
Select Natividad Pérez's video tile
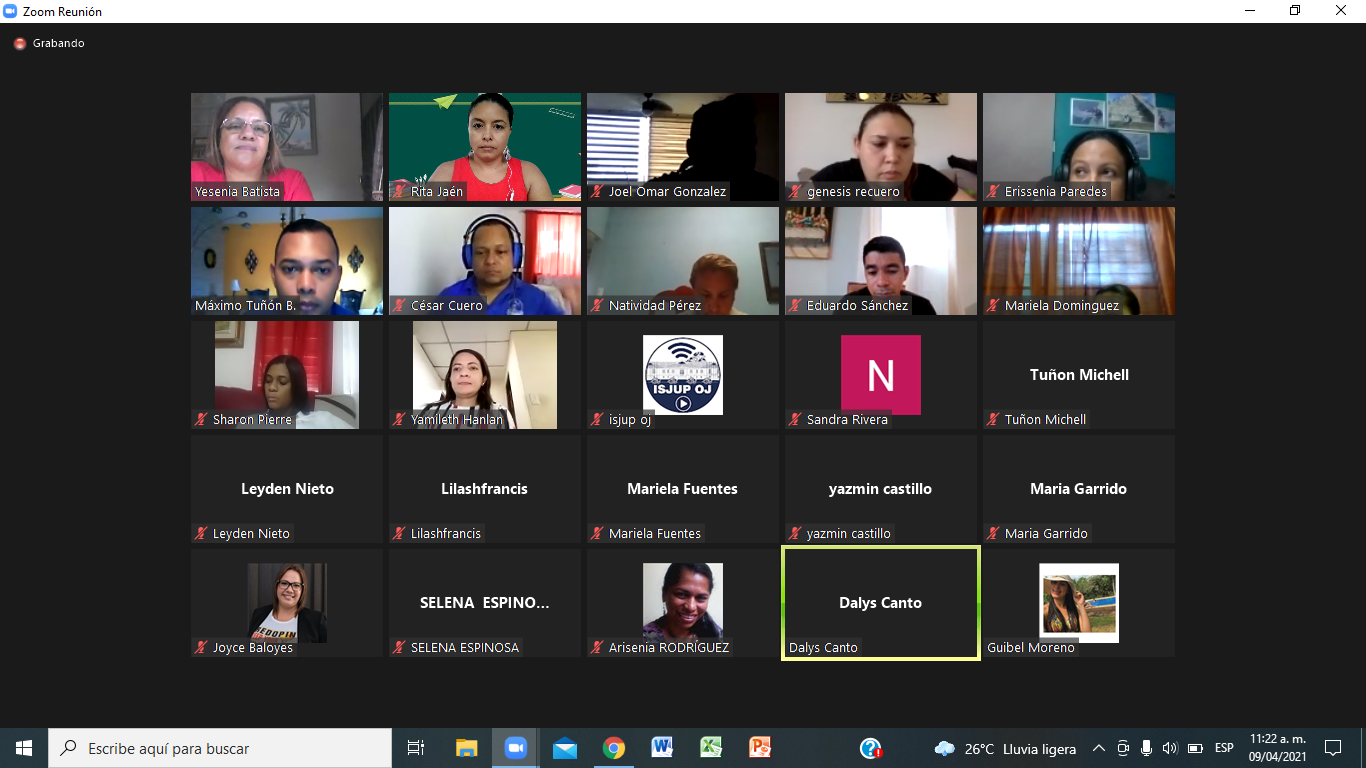click(683, 261)
